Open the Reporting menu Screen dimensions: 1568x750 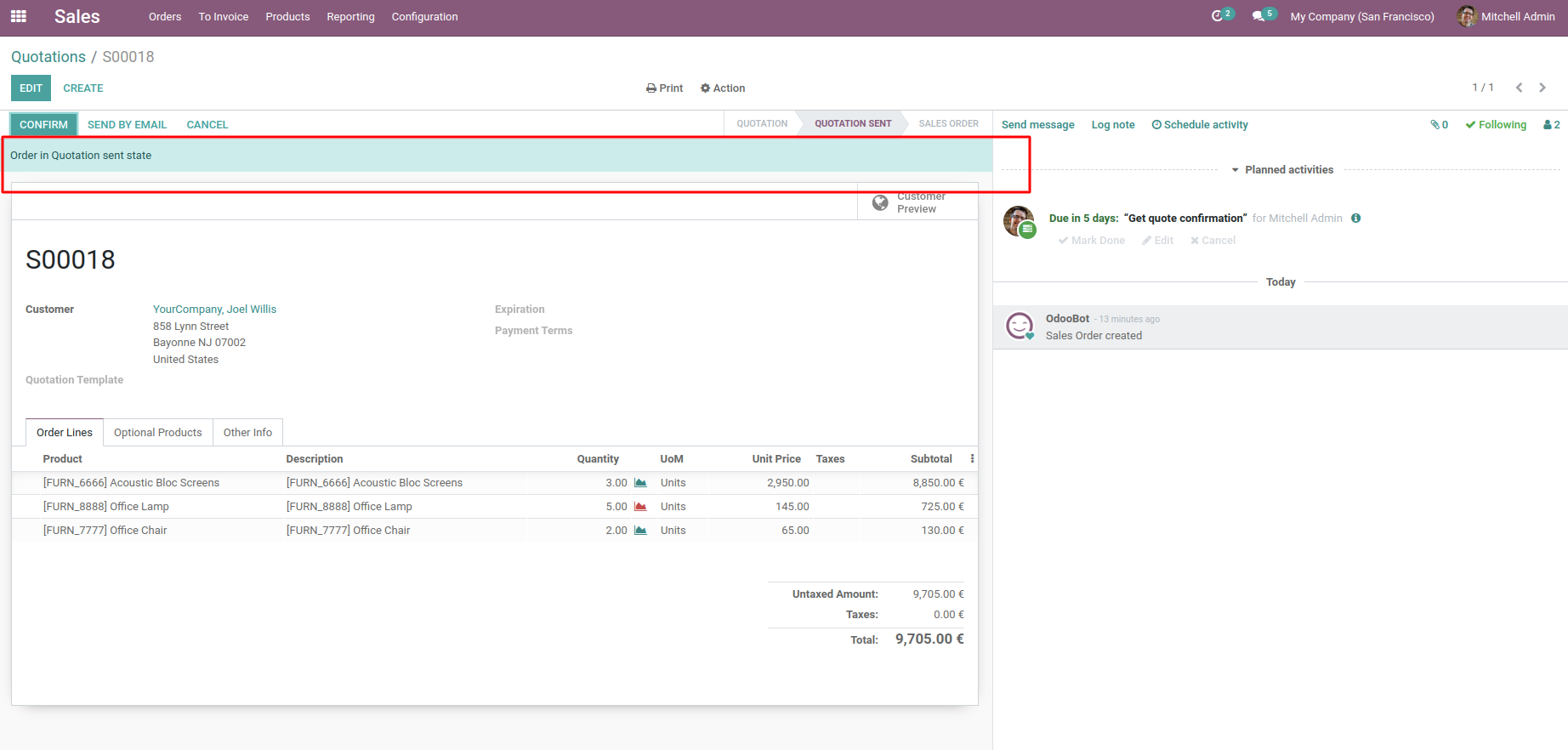[x=350, y=17]
